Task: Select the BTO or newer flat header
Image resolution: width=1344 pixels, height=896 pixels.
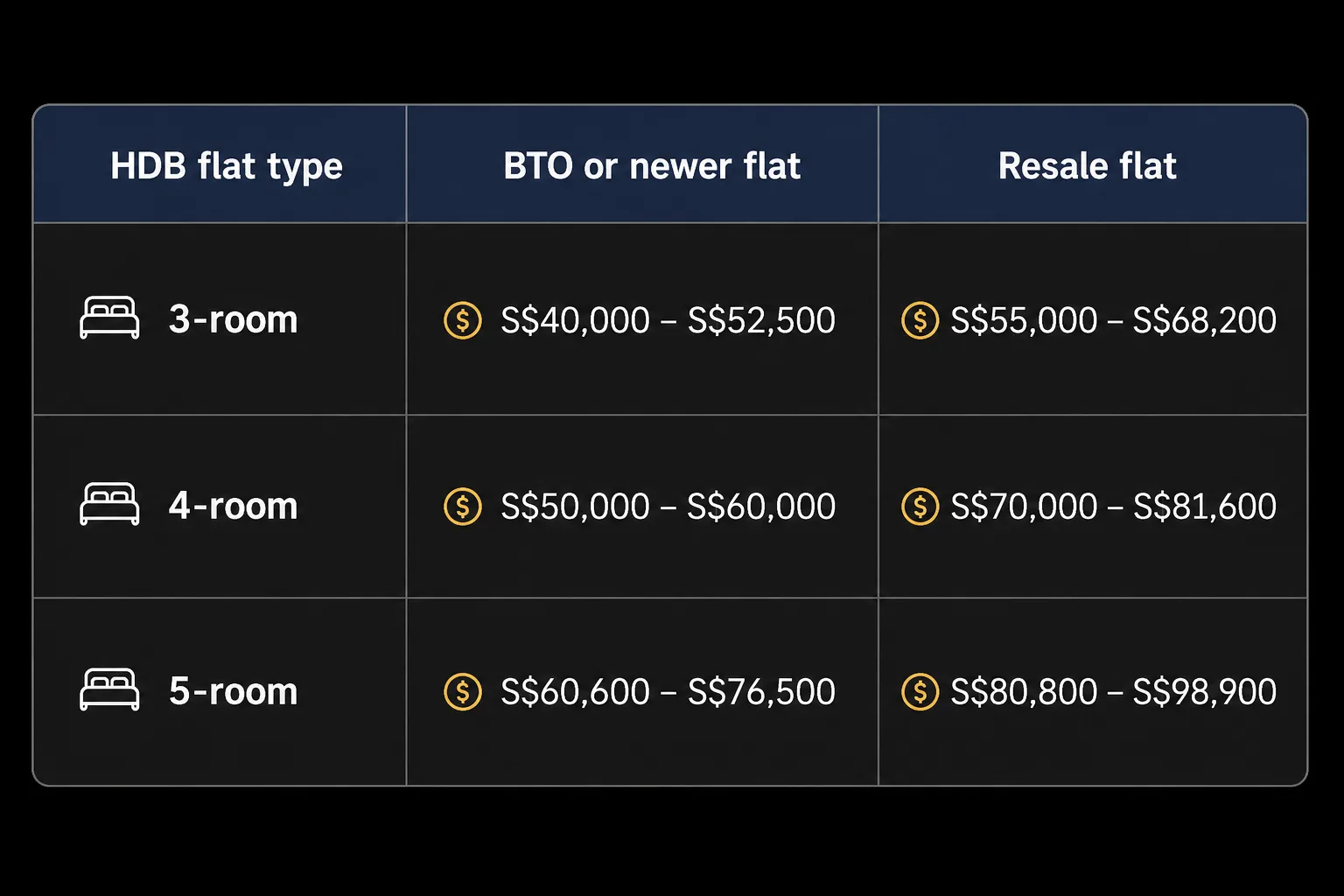Action: pos(652,165)
